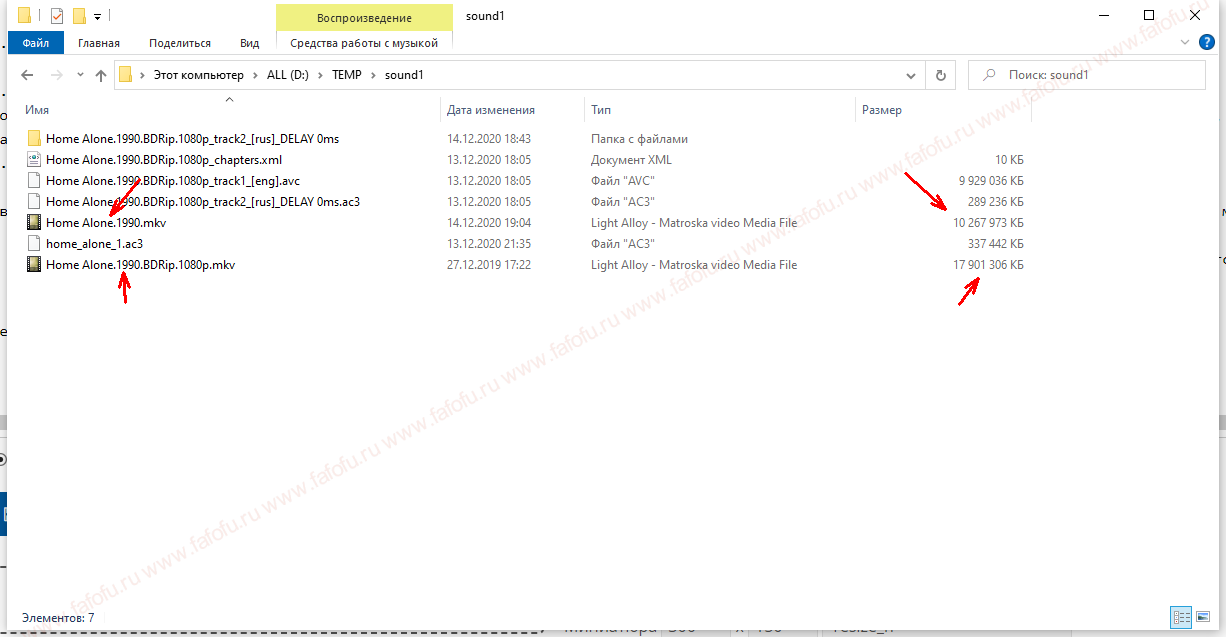1226x637 pixels.
Task: Click type Документ XML
Action: point(631,160)
